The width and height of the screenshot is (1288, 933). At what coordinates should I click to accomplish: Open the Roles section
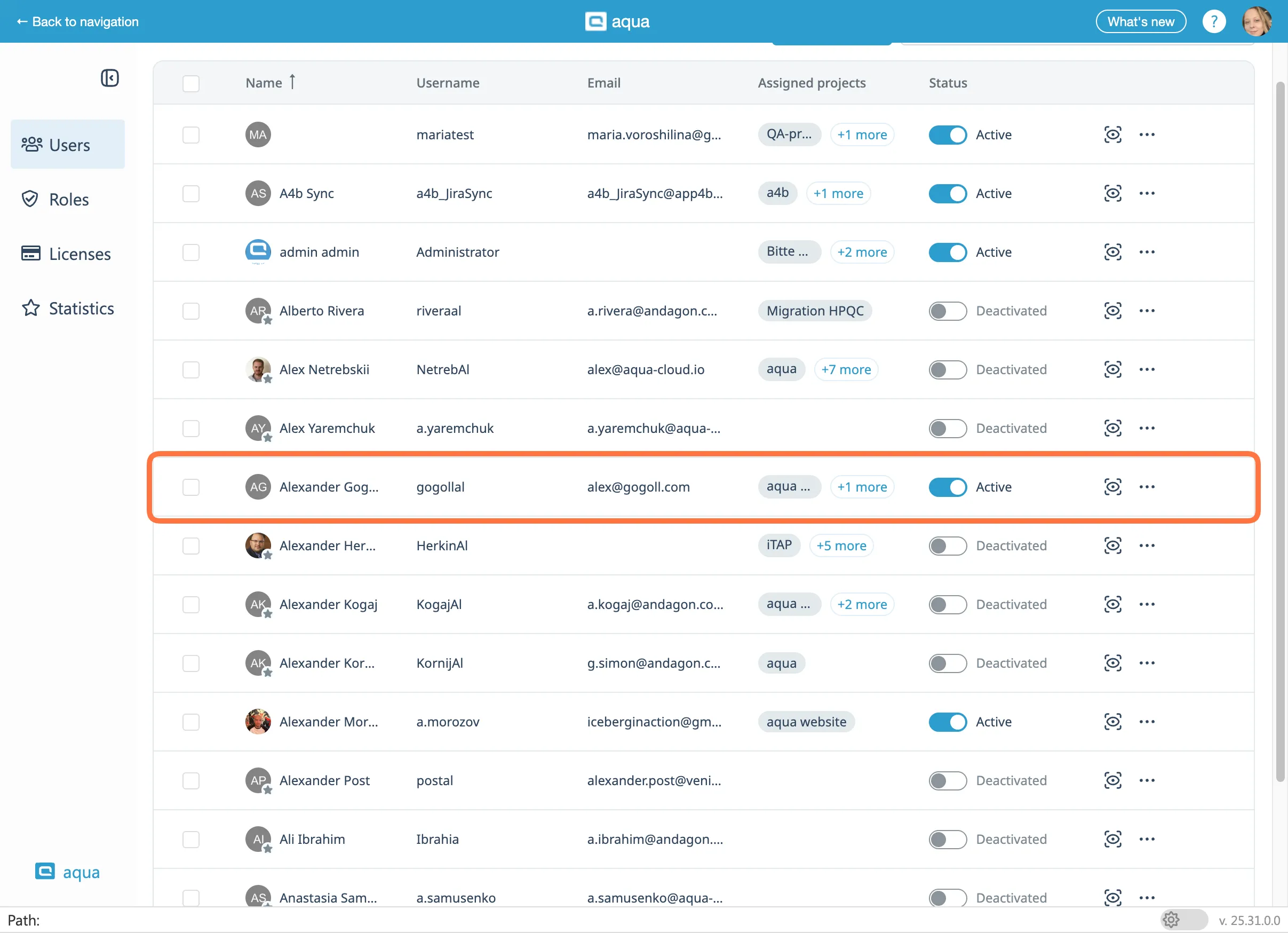pos(68,200)
